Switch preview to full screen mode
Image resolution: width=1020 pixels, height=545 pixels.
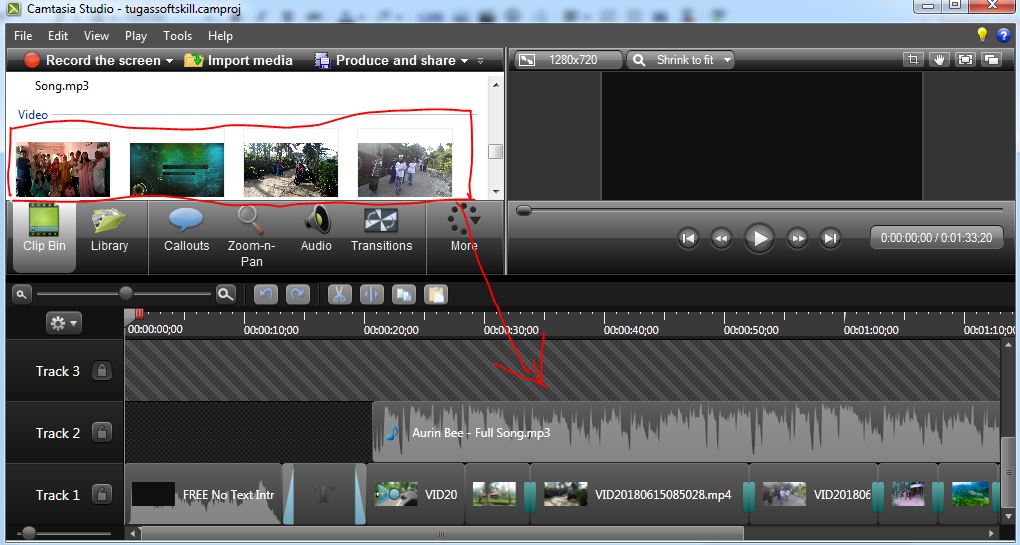tap(965, 60)
